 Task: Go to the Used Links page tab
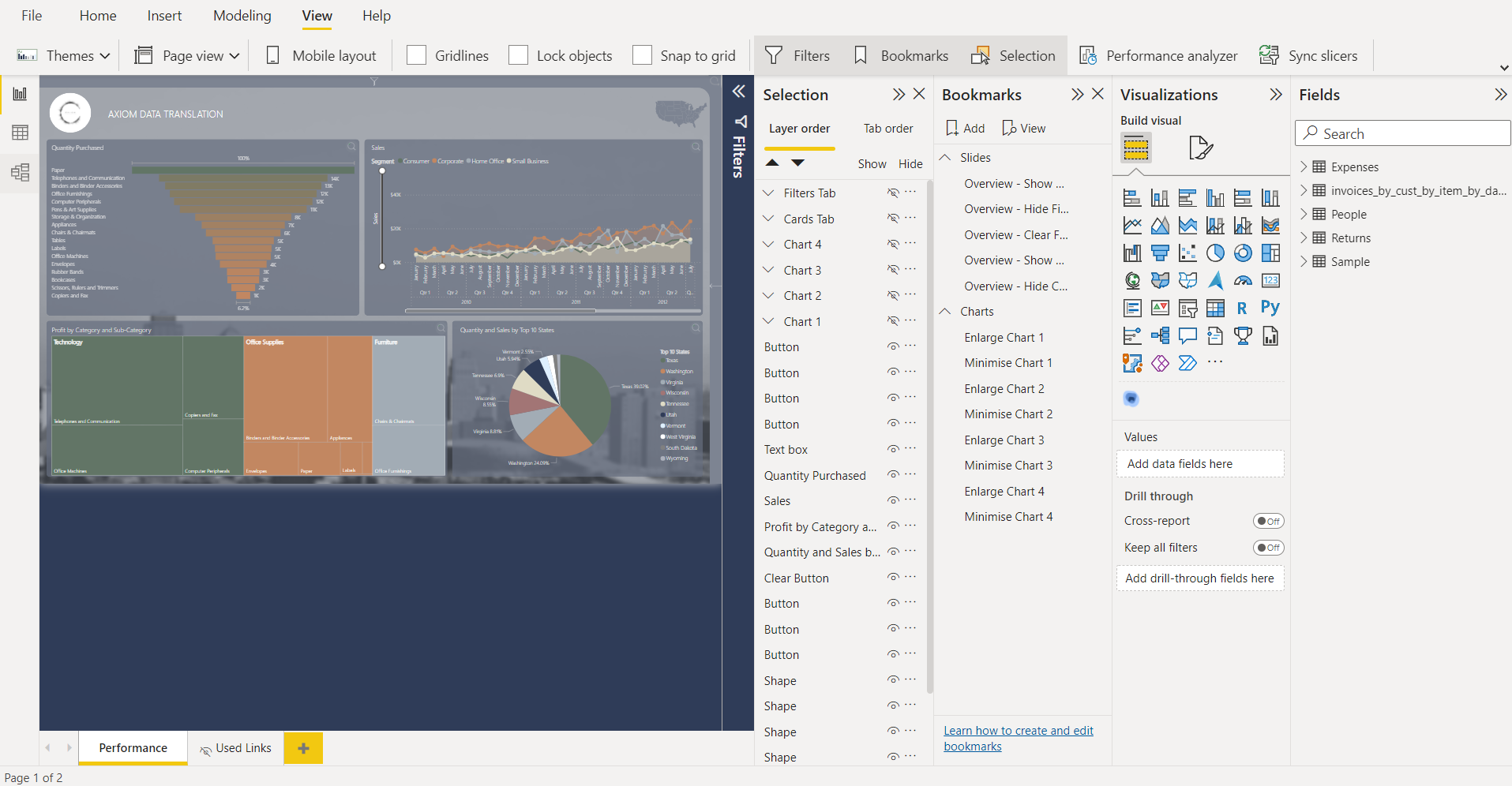click(235, 748)
